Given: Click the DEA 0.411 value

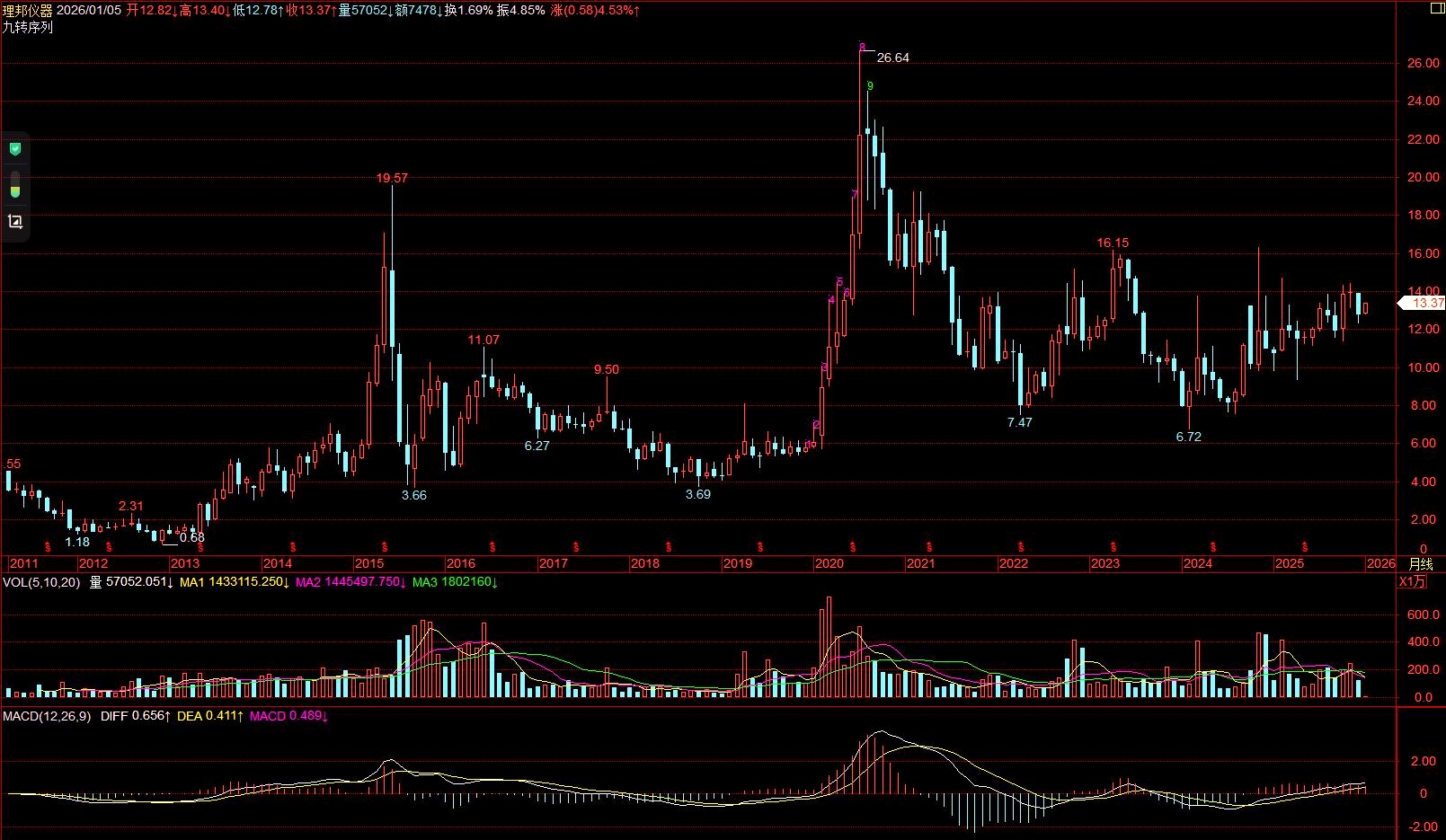Looking at the screenshot, I should coord(210,716).
